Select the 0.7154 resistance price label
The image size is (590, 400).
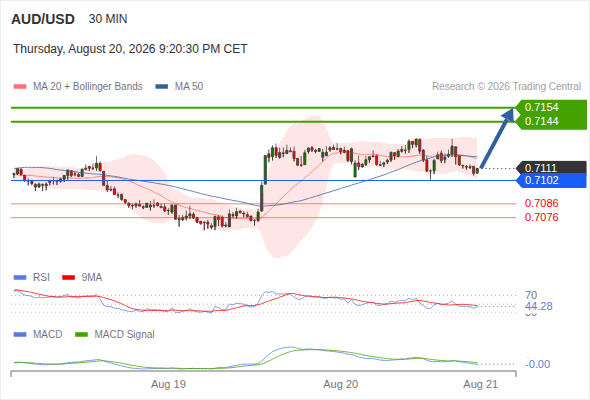coord(541,107)
